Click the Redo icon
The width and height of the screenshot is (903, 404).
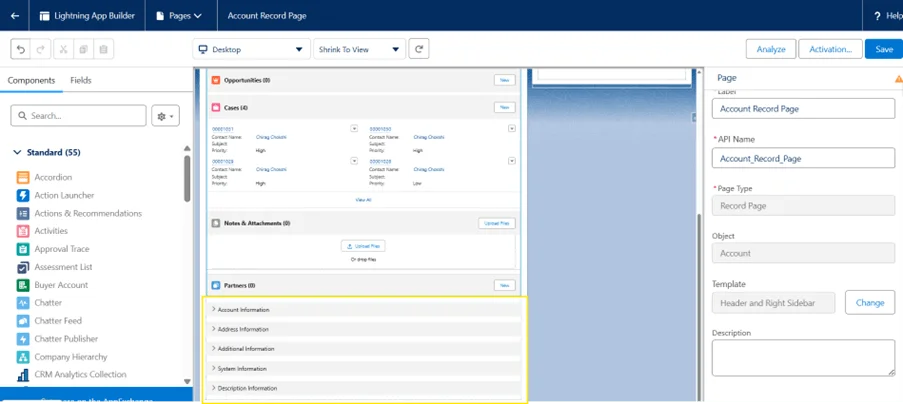click(x=40, y=49)
